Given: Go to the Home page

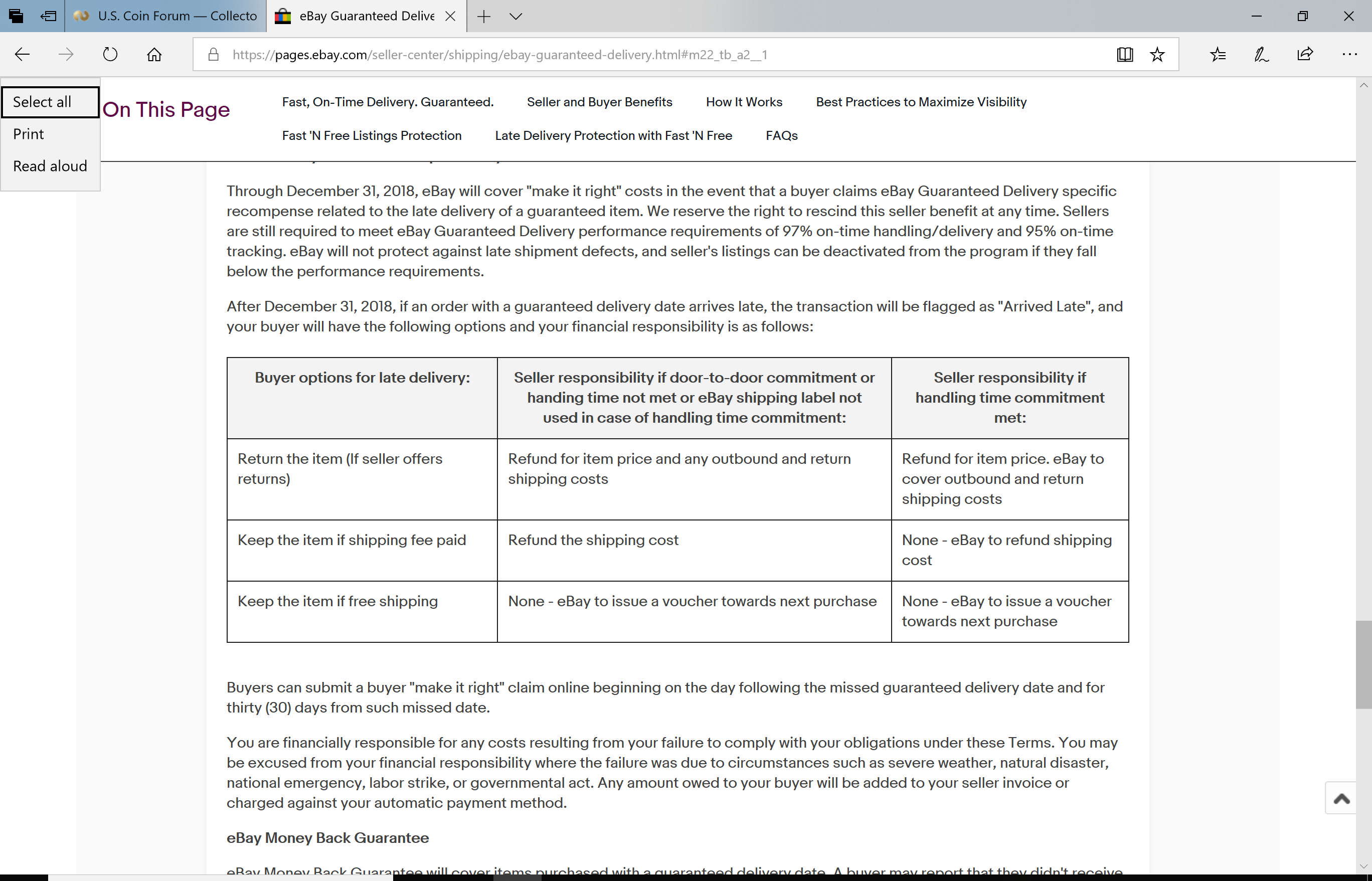Looking at the screenshot, I should [154, 54].
